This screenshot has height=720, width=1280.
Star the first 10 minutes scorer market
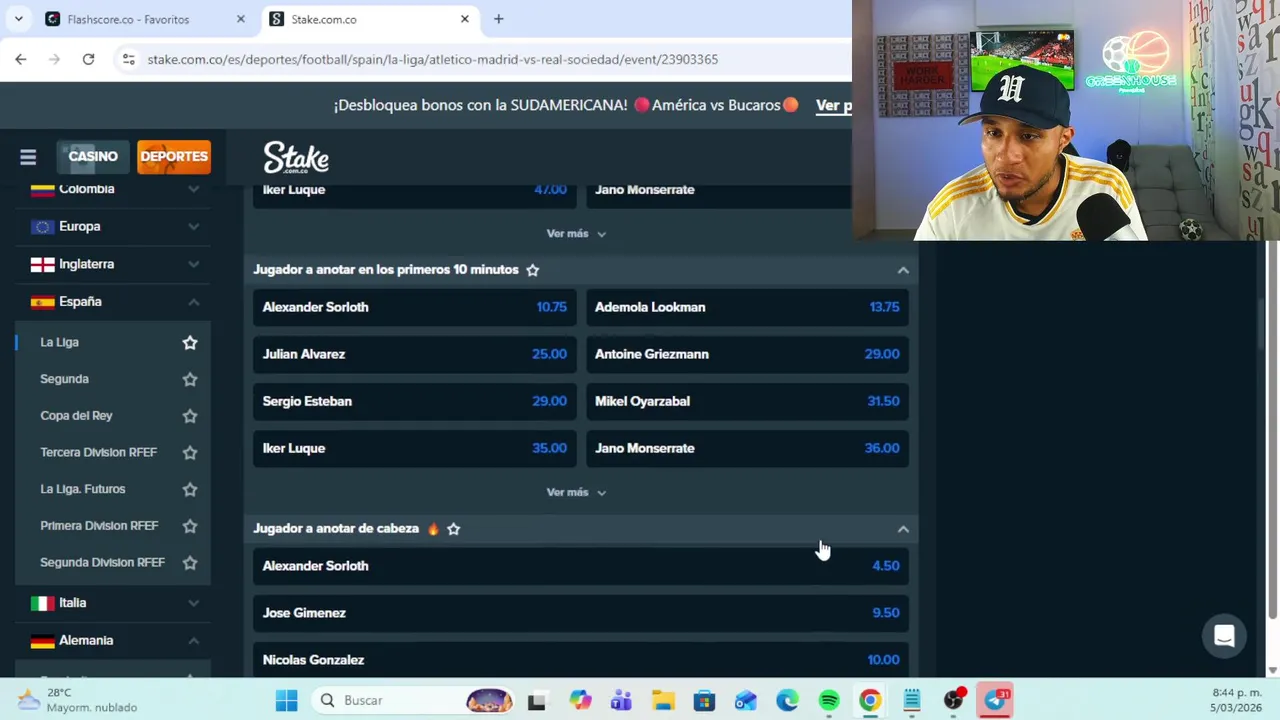coord(532,270)
